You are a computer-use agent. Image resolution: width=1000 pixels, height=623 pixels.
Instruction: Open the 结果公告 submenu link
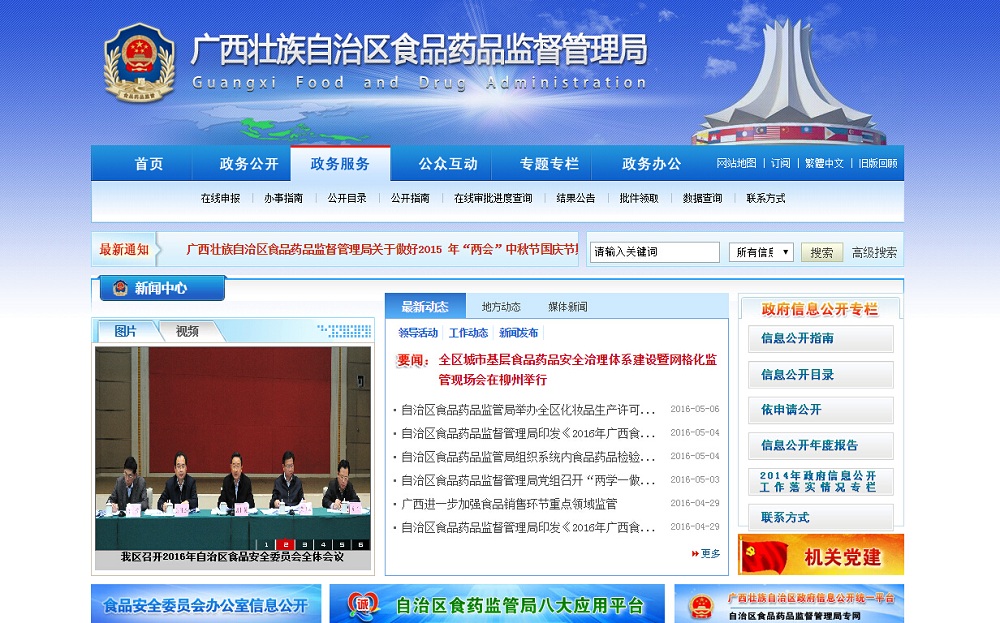point(575,198)
